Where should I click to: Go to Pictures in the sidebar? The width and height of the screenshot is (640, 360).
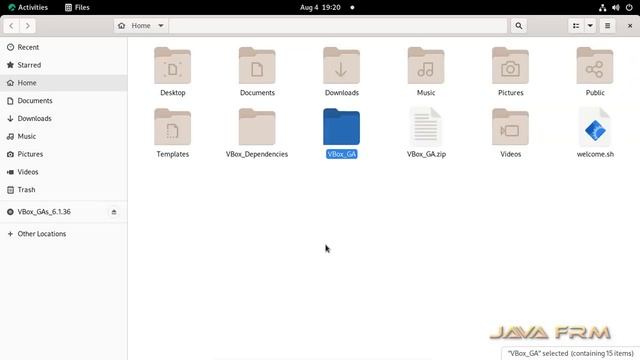point(64,154)
